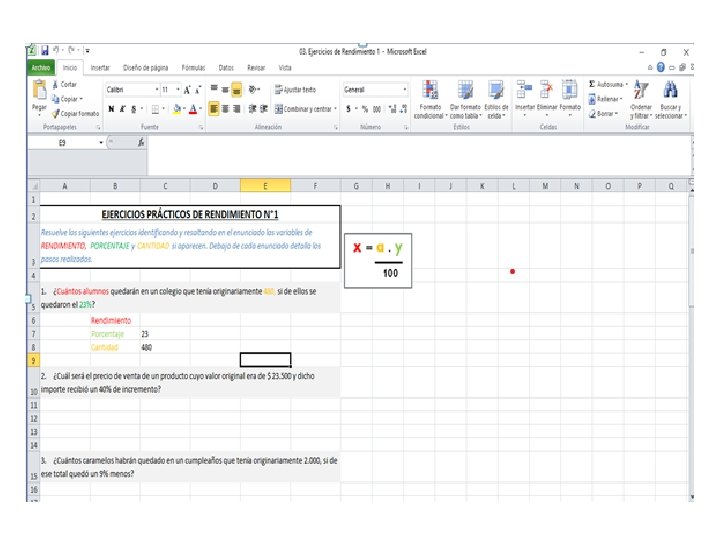Switch to the Revisar tab

tap(256, 68)
